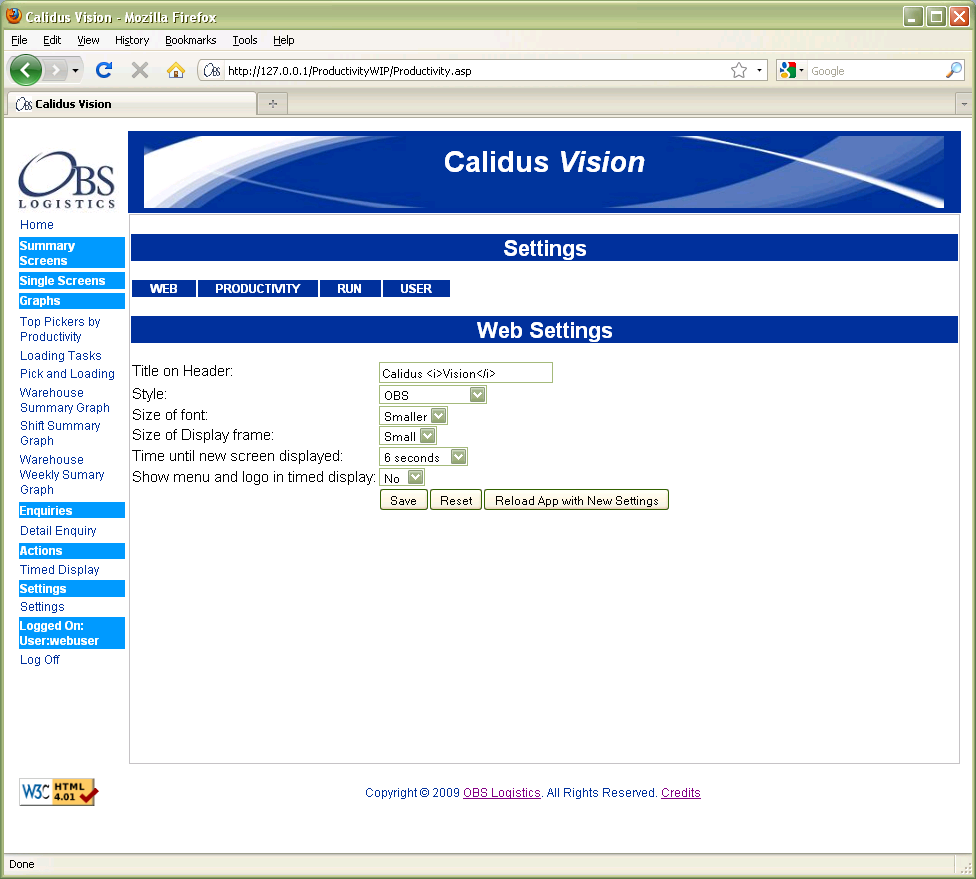The width and height of the screenshot is (976, 879).
Task: Open a new tab with the plus button
Action: click(x=273, y=104)
